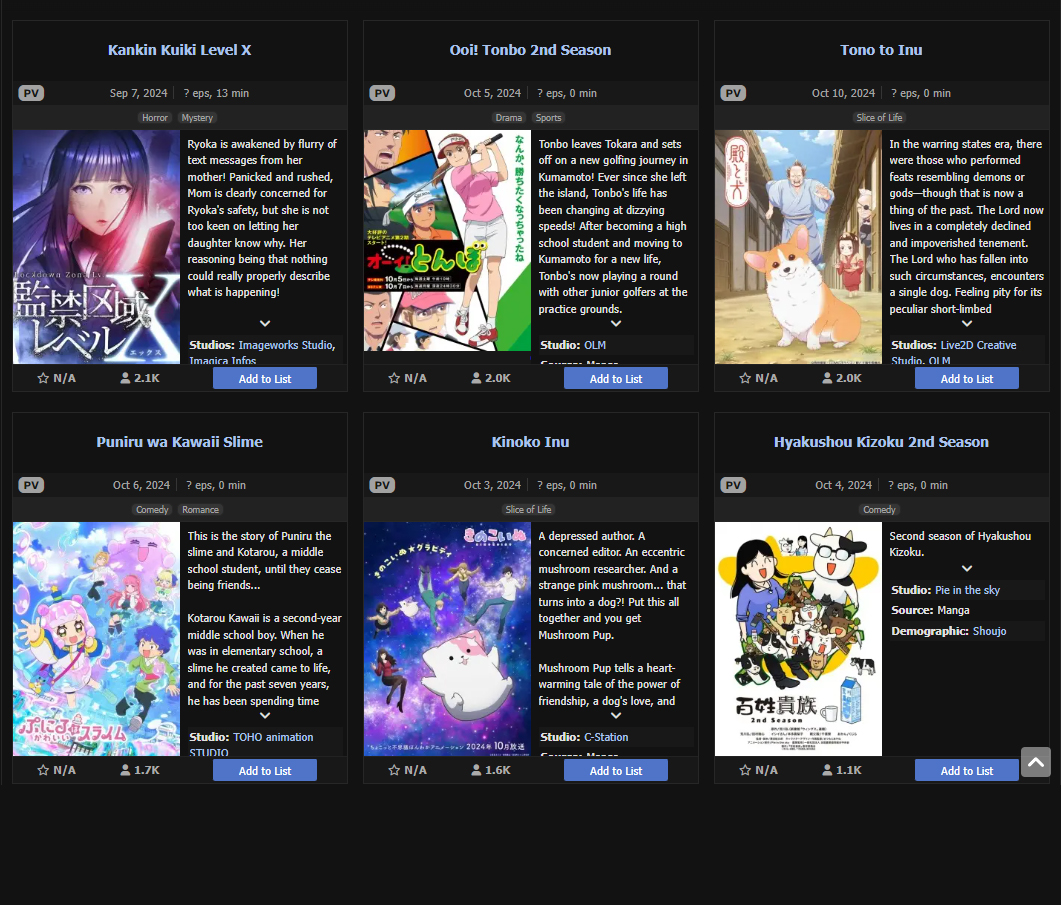Click members icon on Tono to Inu card
The height and width of the screenshot is (905, 1061).
pyautogui.click(x=827, y=378)
